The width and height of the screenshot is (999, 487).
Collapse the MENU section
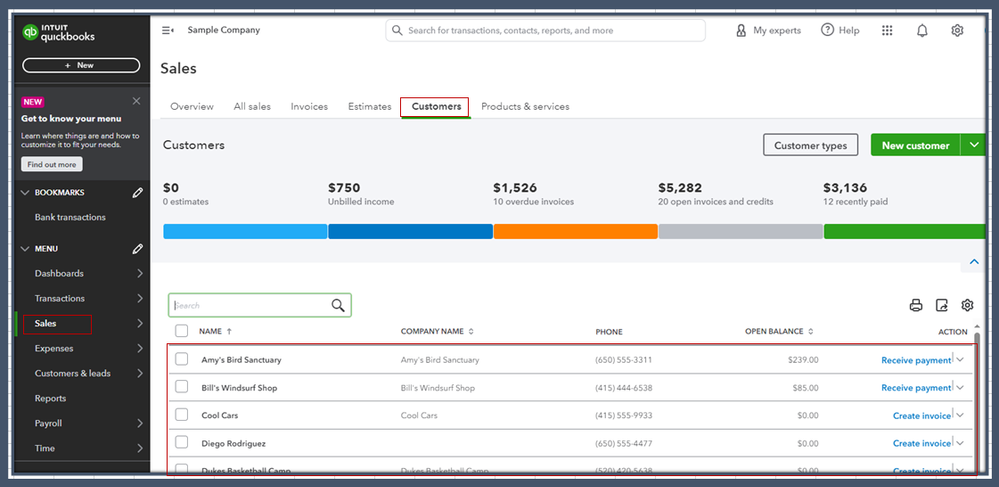(x=25, y=249)
